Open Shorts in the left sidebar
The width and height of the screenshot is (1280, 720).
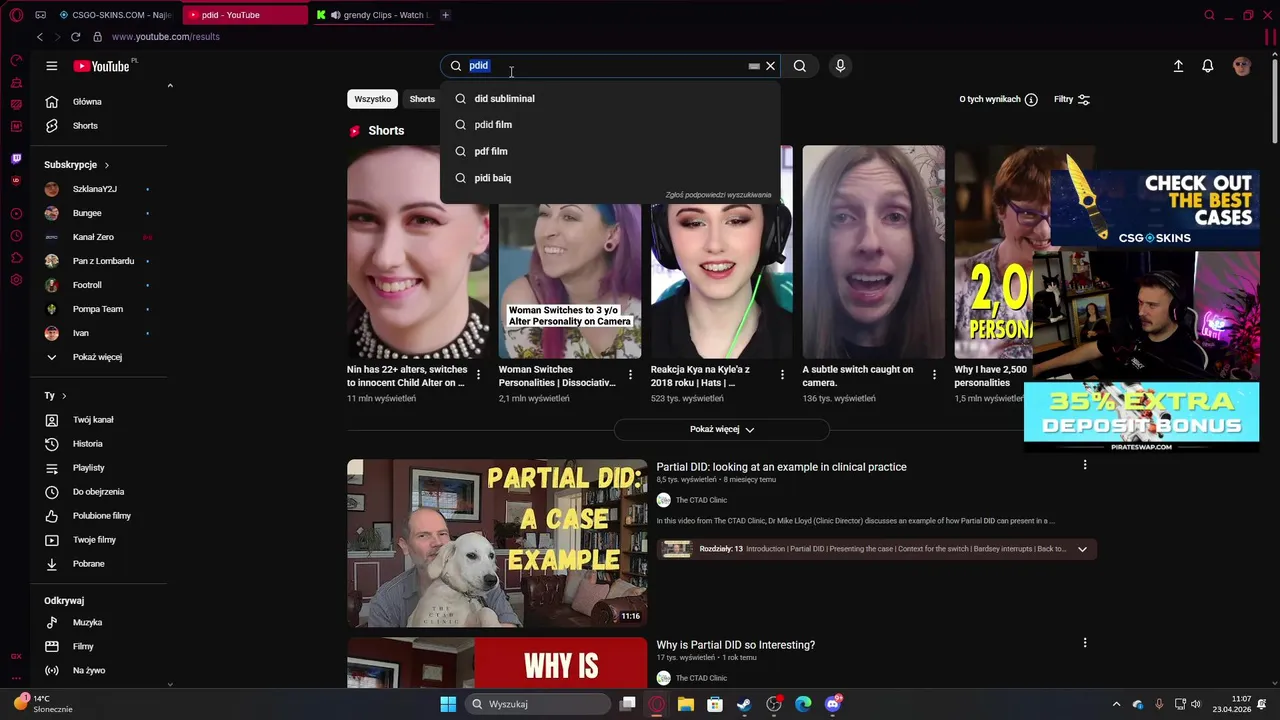(x=100, y=126)
